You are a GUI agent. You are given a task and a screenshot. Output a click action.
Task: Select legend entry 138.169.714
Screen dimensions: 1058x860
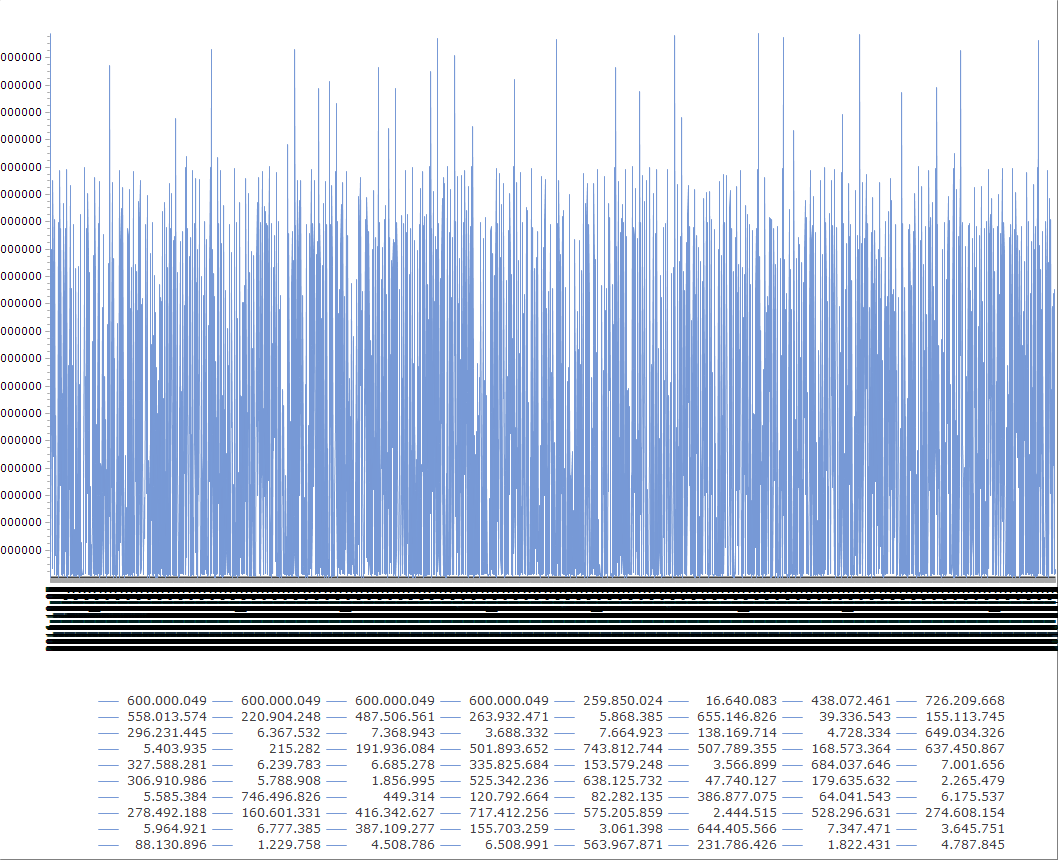(x=737, y=733)
